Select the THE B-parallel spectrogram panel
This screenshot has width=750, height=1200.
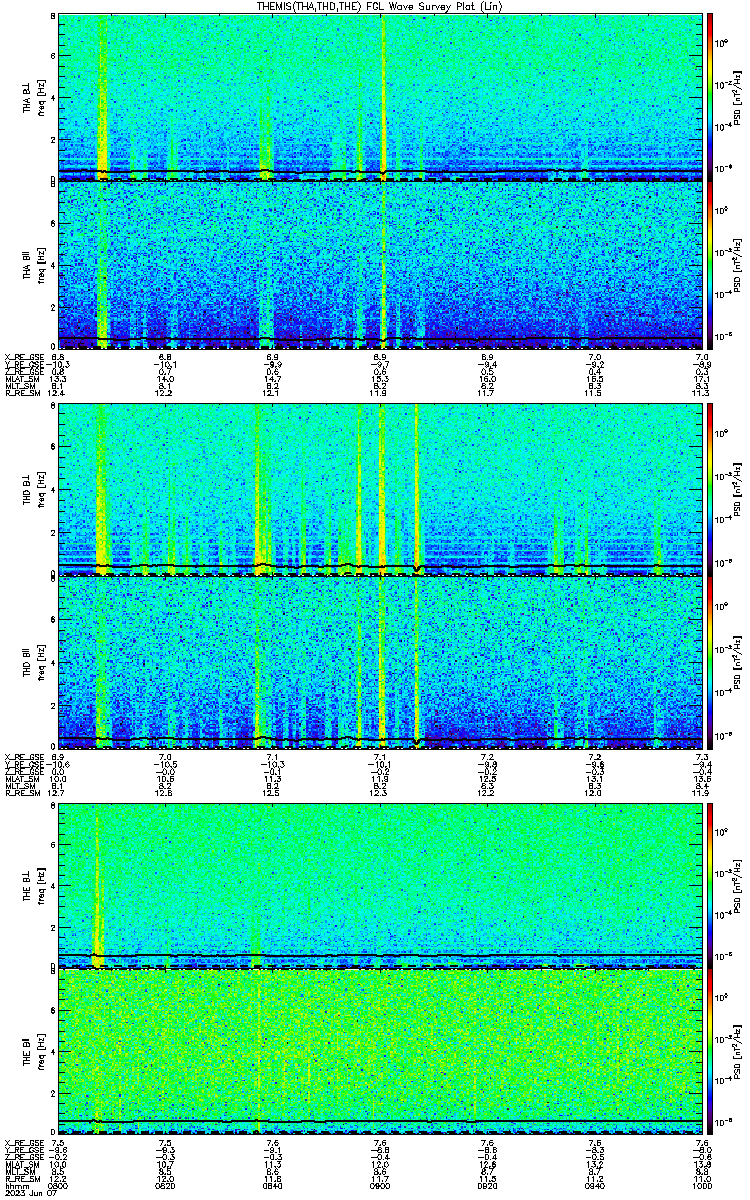point(380,1051)
